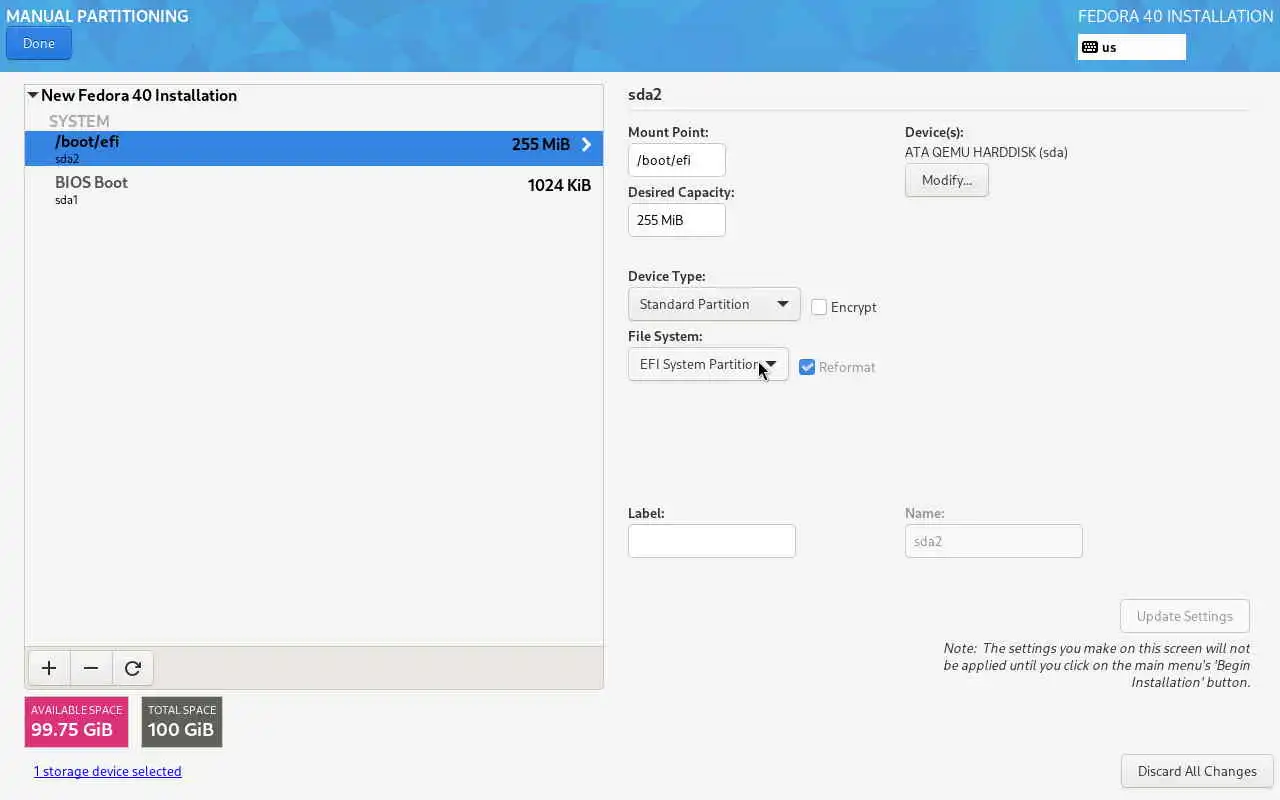Screen dimensions: 1280x800
Task: Open the us keyboard layout indicator
Action: 1131,47
